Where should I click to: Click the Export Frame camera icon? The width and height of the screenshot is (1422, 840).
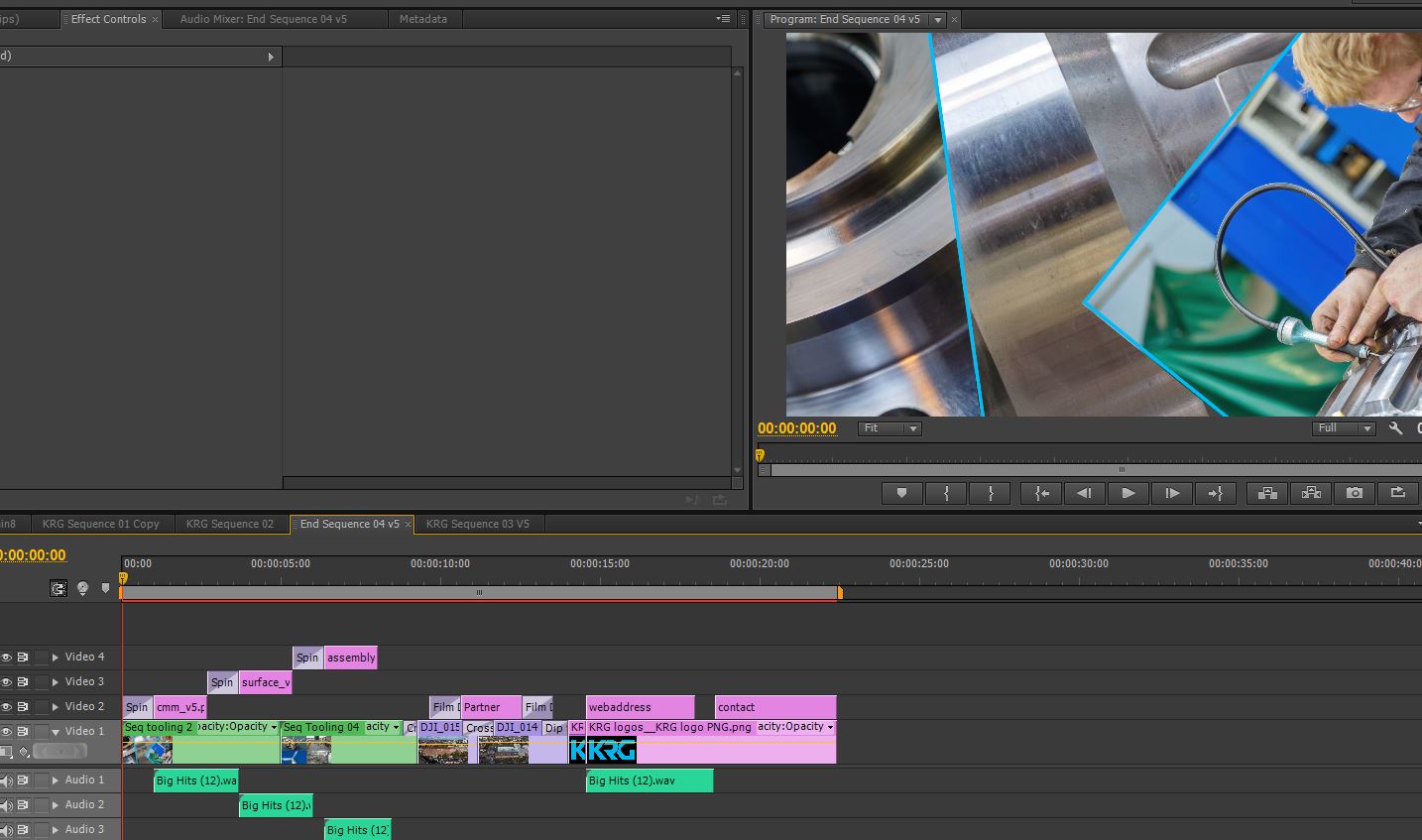click(x=1355, y=493)
